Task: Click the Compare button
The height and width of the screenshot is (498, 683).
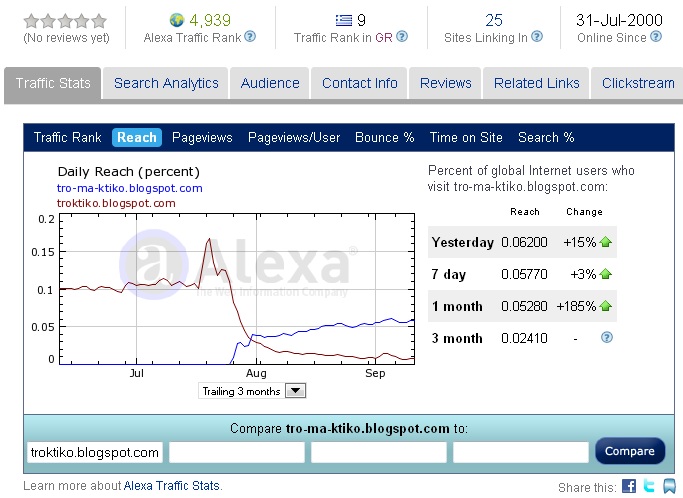Action: click(630, 451)
